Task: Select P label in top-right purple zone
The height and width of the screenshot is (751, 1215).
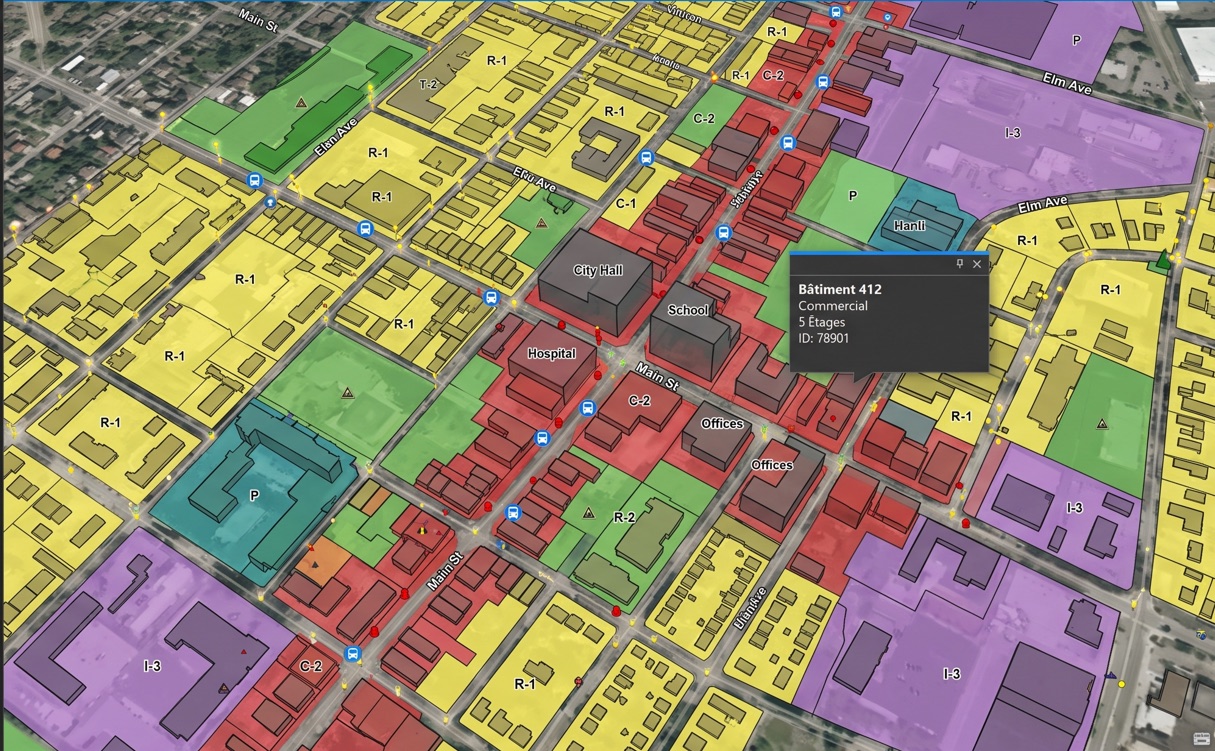Action: point(1076,40)
